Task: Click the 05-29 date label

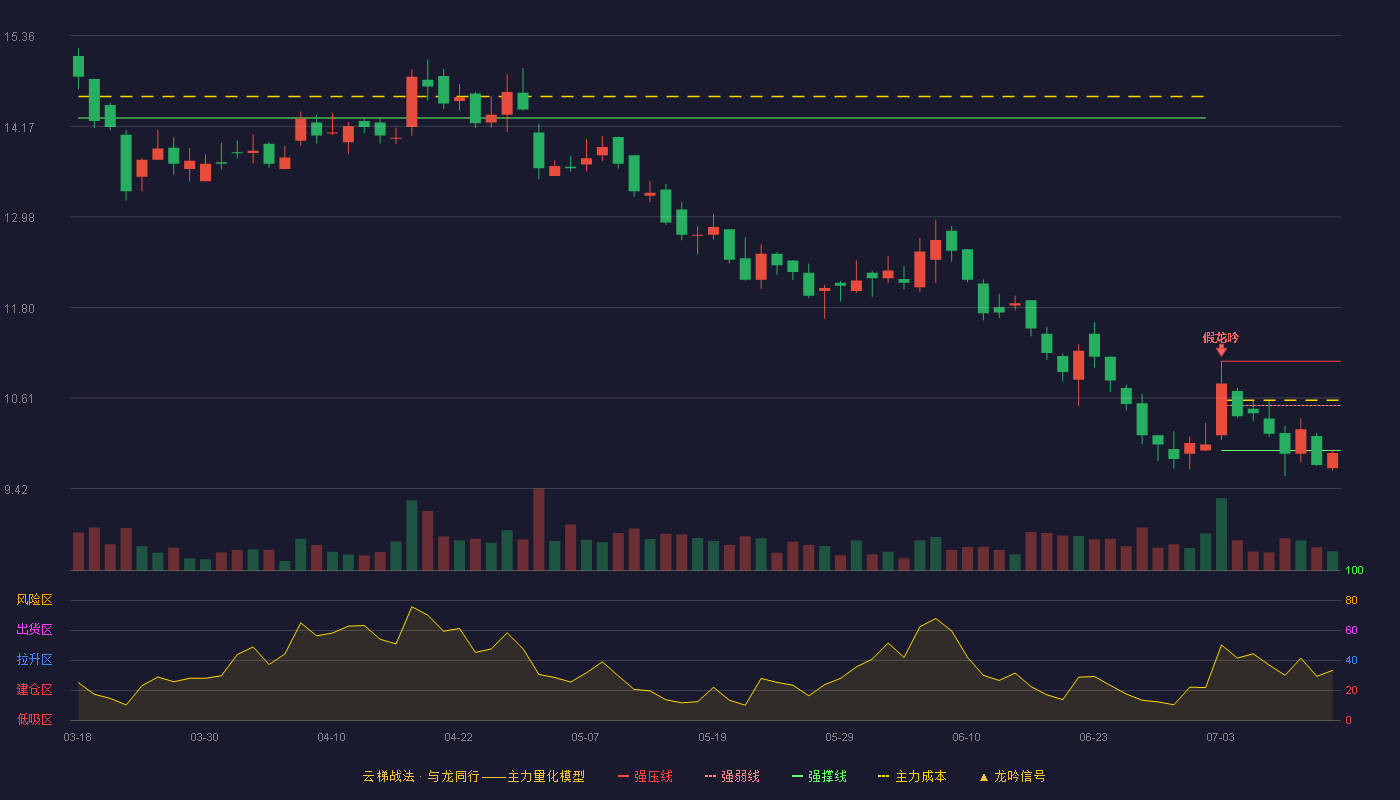Action: (x=839, y=737)
